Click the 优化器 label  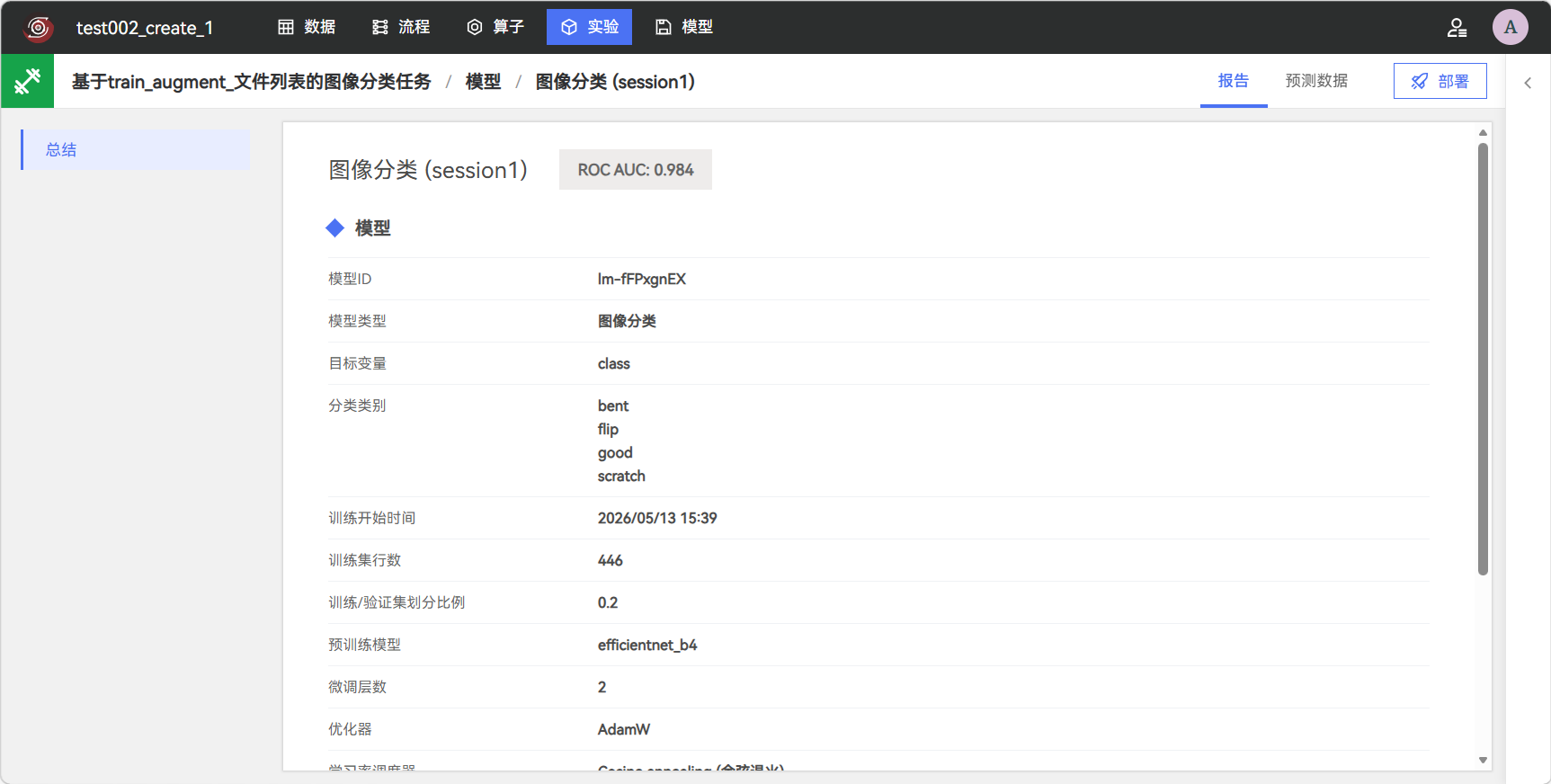coord(350,729)
